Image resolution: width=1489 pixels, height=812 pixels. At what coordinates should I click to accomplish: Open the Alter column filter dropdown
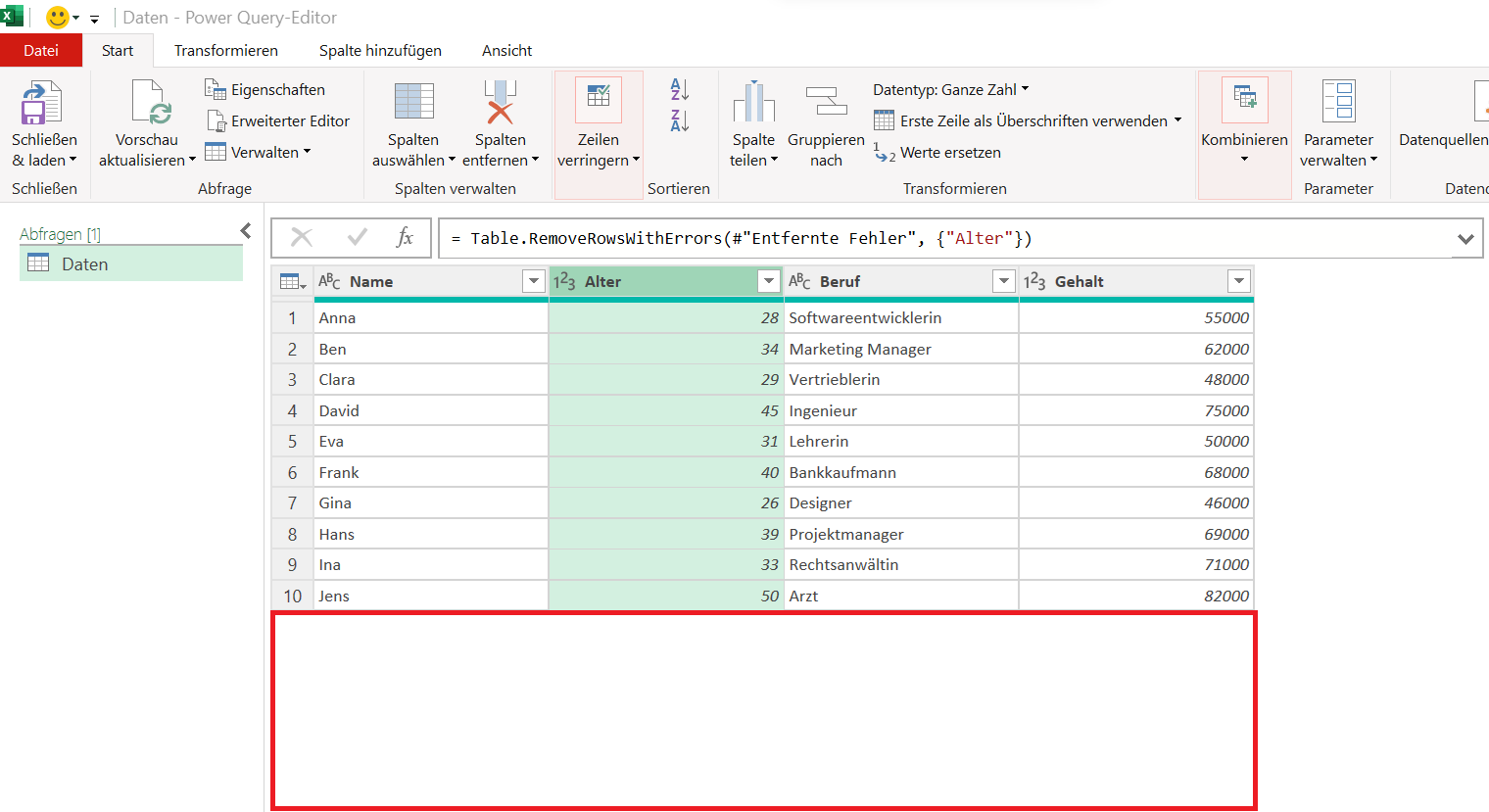click(769, 282)
